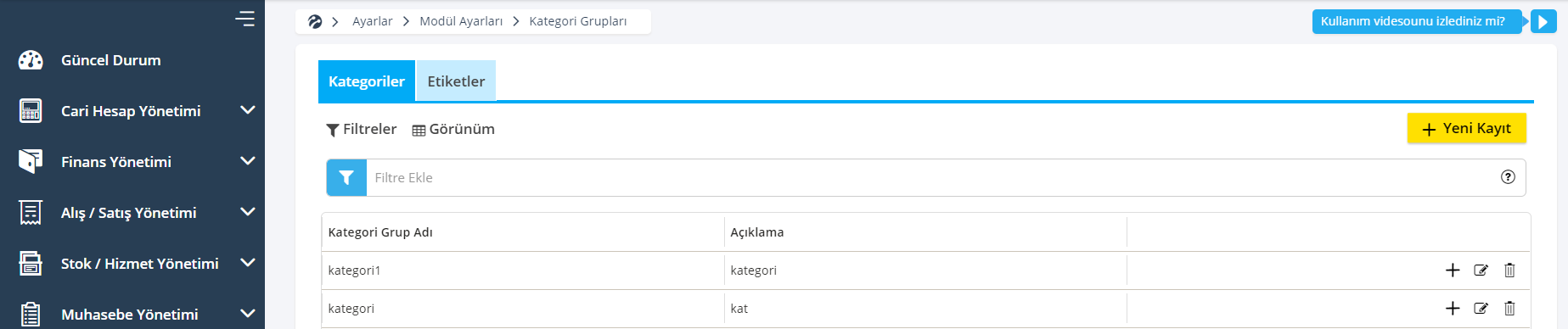
Task: Edit the kategori1 row
Action: 1481,270
